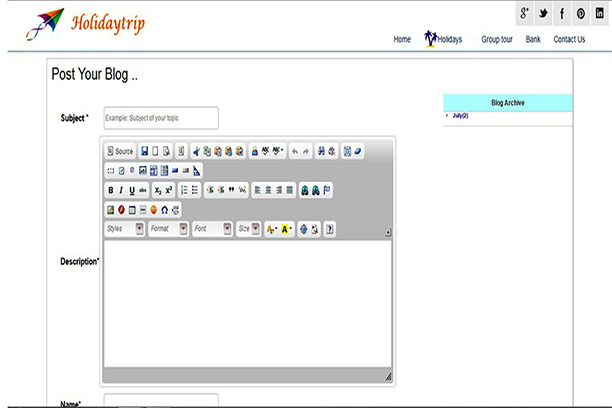Insert special character with Omega icon
The height and width of the screenshot is (408, 612).
tap(165, 210)
